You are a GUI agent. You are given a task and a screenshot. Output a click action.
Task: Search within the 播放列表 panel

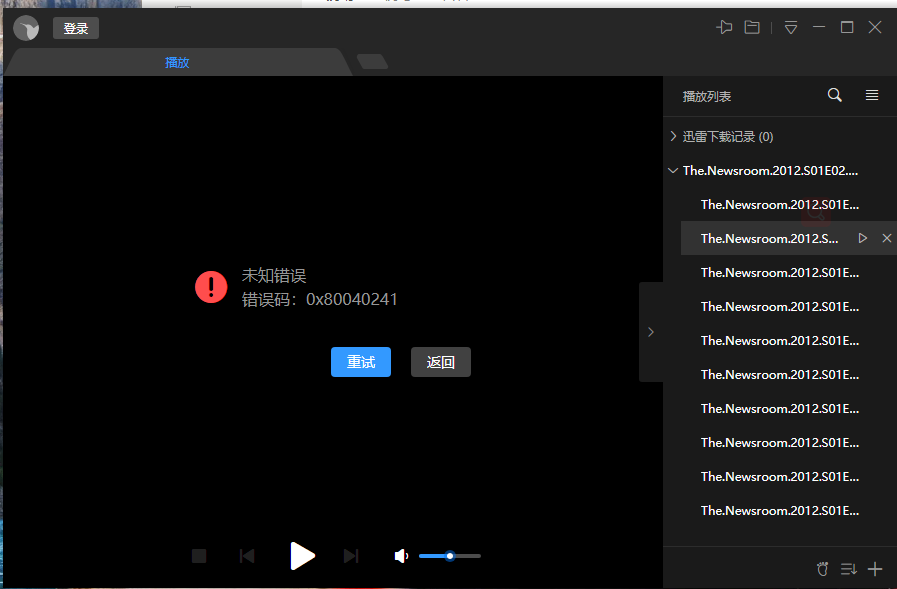834,95
